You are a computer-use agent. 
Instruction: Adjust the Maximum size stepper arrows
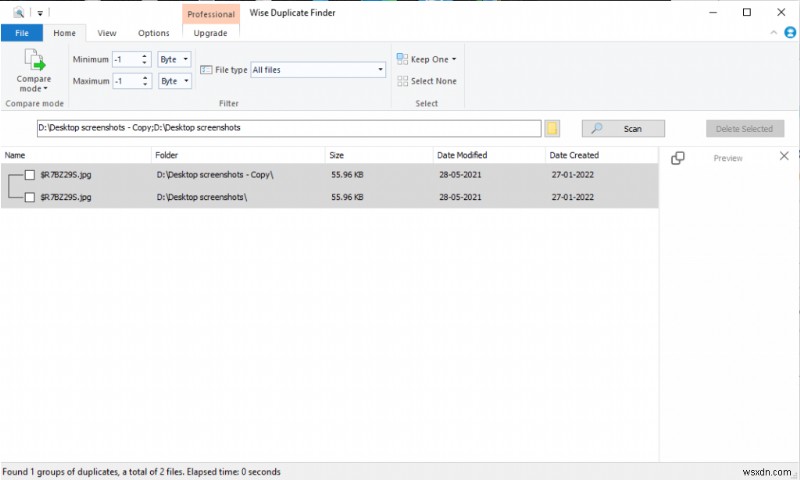[145, 81]
